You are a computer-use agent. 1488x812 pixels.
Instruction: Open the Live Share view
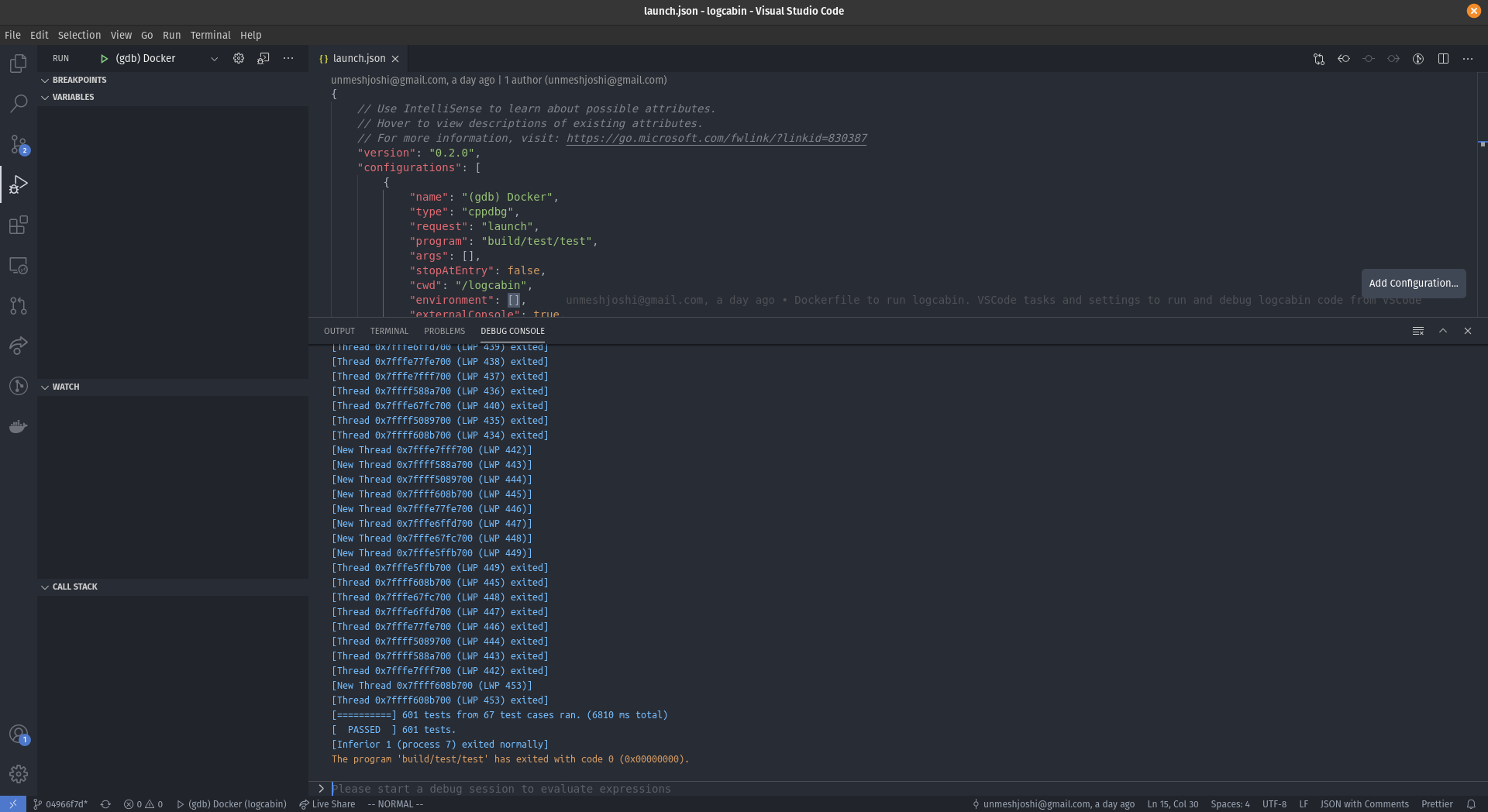coord(19,346)
